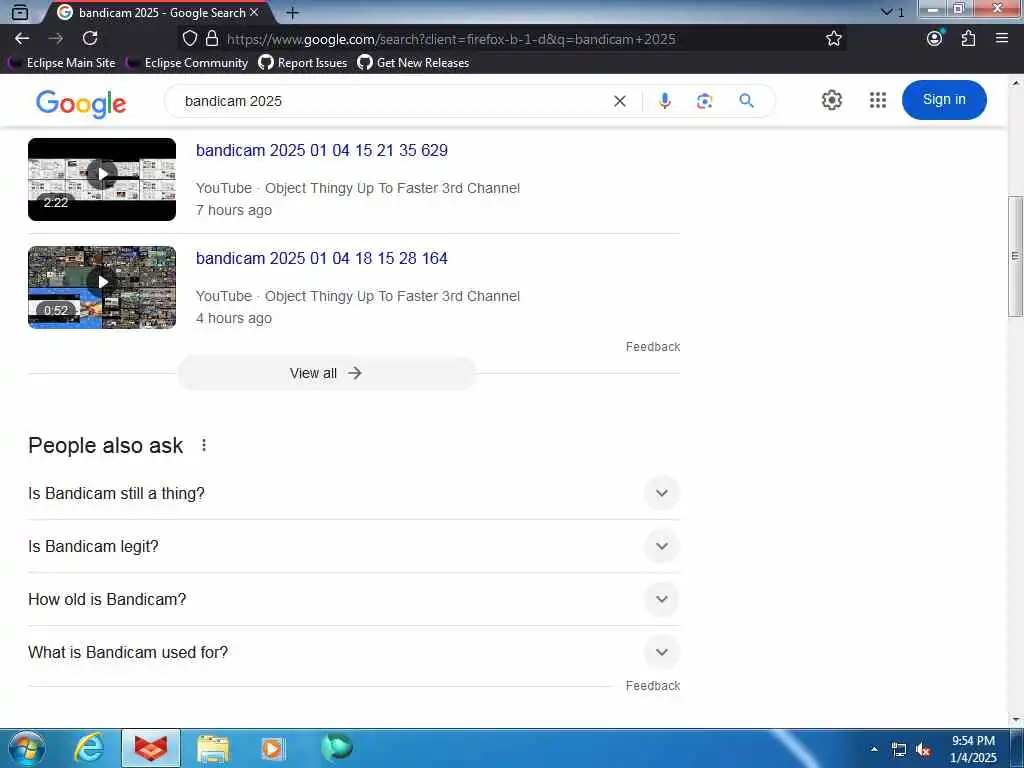Image resolution: width=1024 pixels, height=768 pixels.
Task: Edit the bandicam 2025 search field
Action: coord(392,101)
